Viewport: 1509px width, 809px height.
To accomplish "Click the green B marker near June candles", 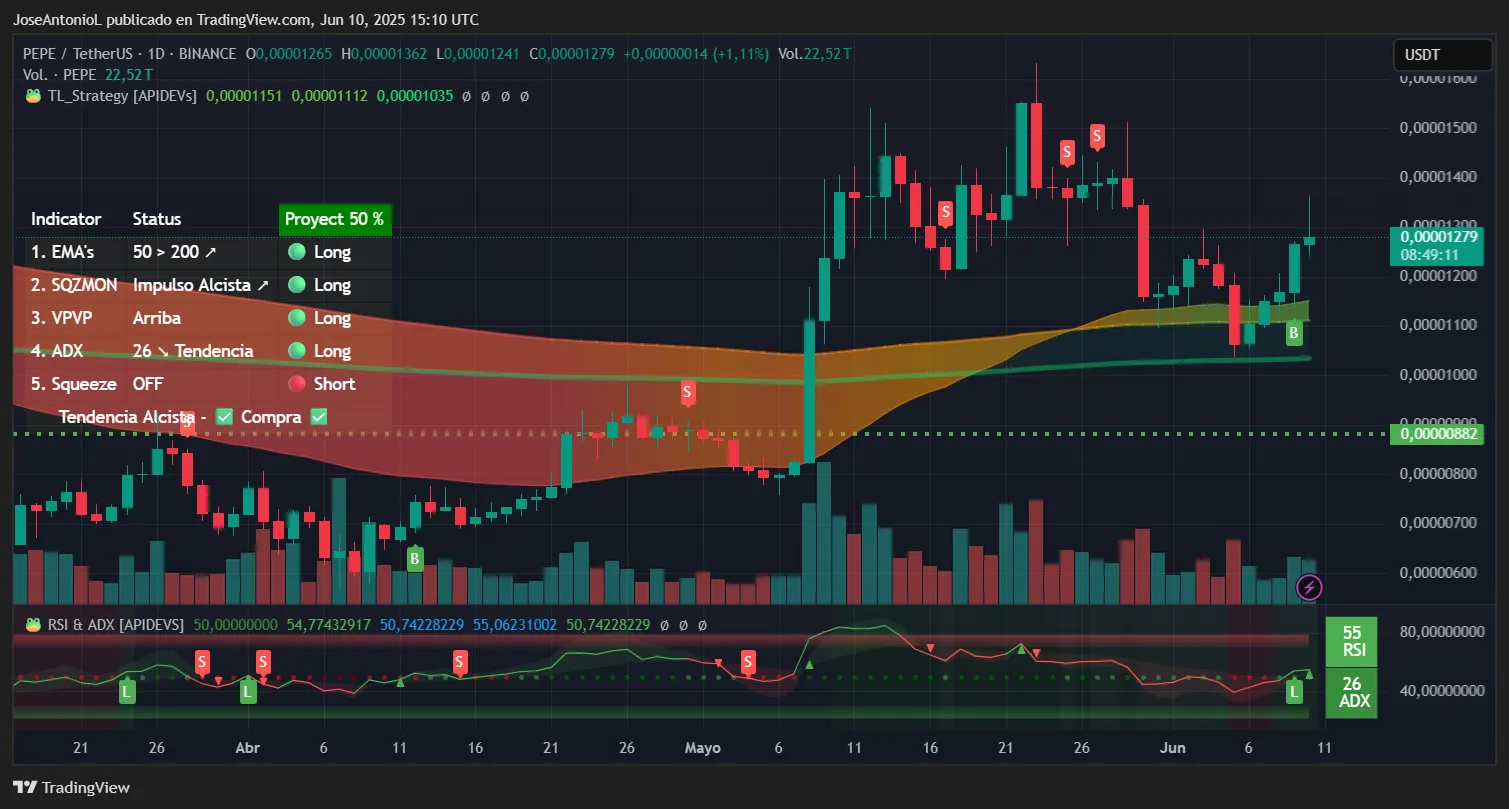I will [x=1293, y=333].
